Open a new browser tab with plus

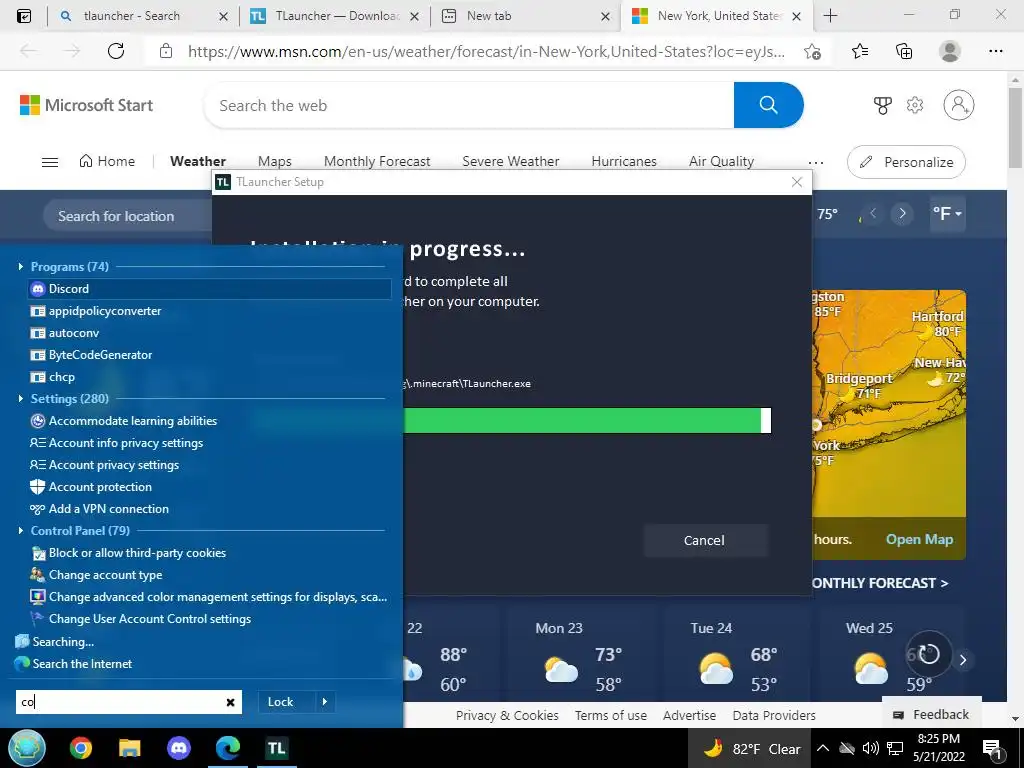point(830,16)
